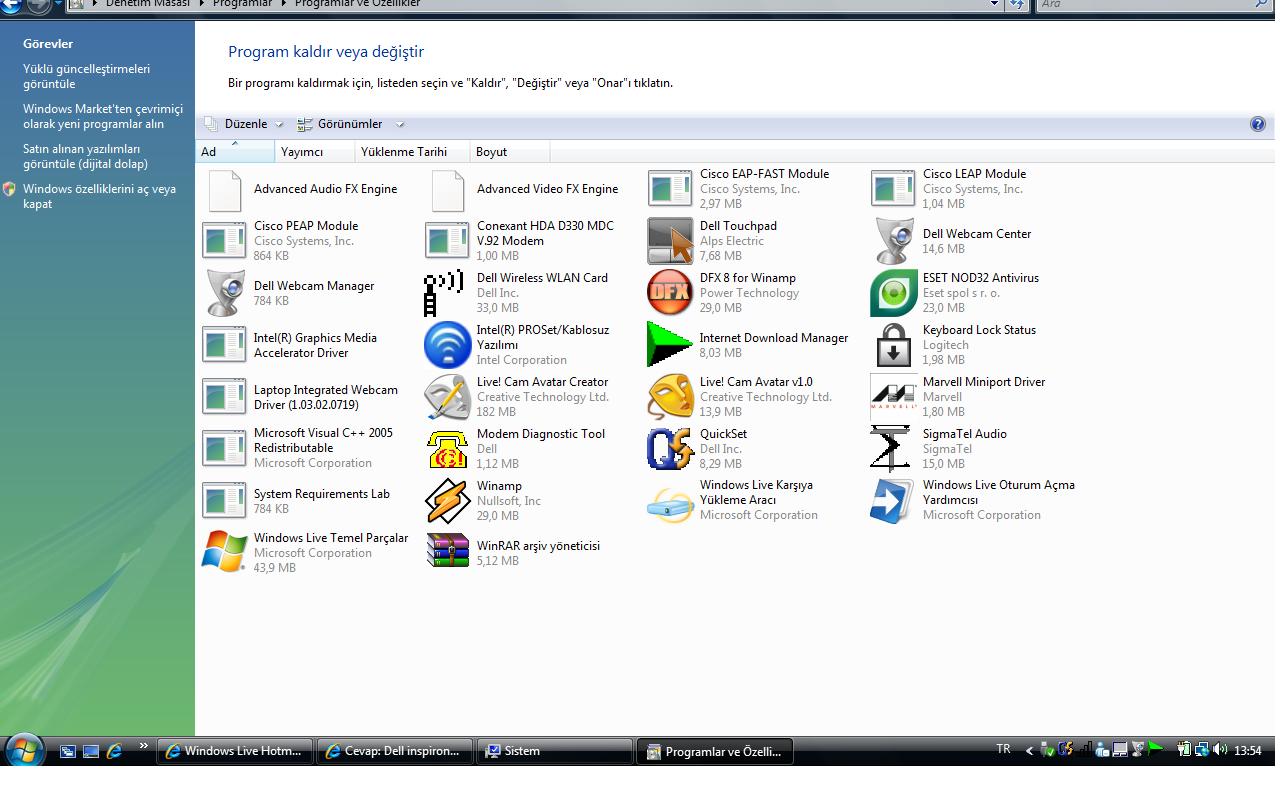Expand the quick launch overflow chevron
This screenshot has width=1280, height=800.
(x=143, y=746)
